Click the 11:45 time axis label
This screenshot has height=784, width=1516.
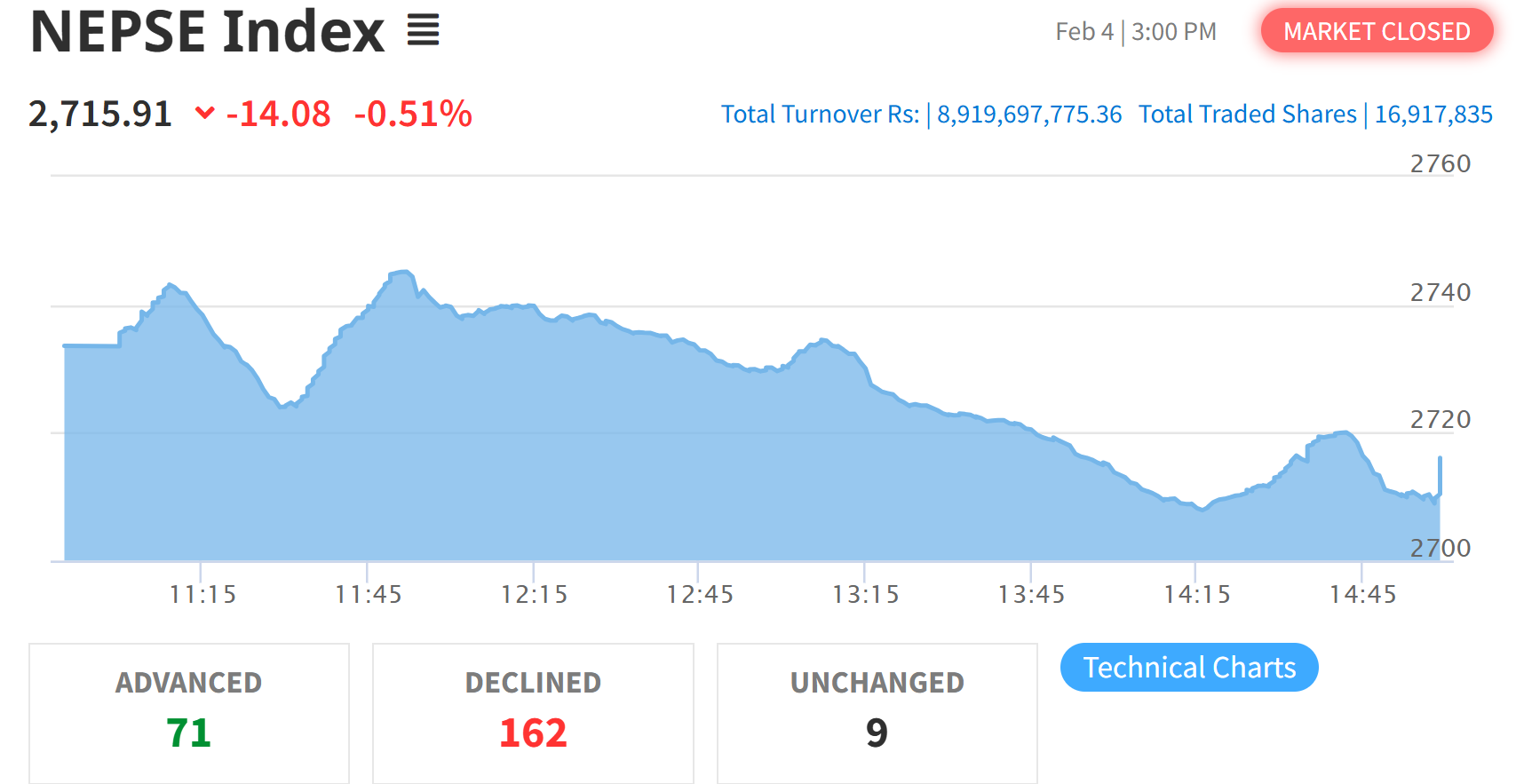[x=369, y=594]
